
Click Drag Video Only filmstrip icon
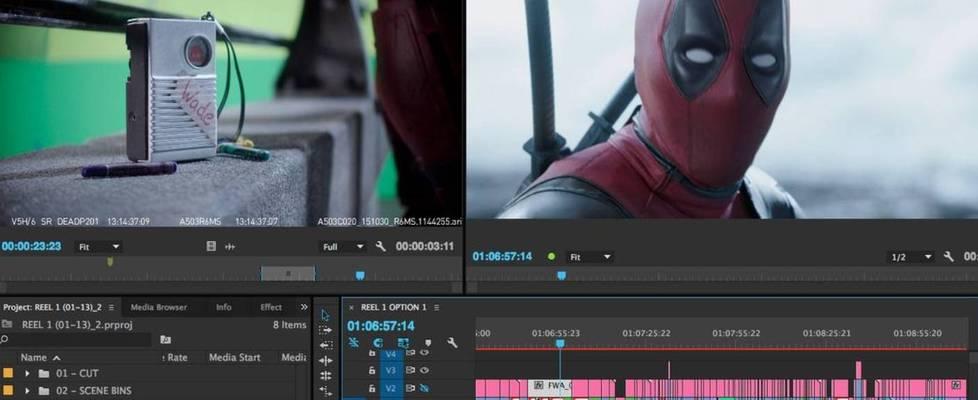[211, 246]
